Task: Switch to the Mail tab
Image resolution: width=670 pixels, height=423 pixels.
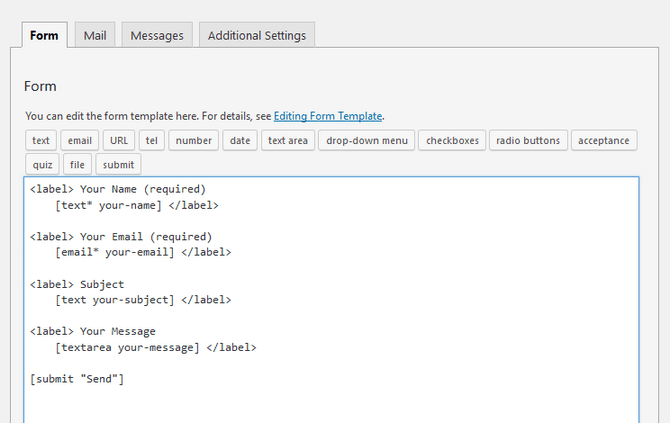Action: [x=95, y=35]
